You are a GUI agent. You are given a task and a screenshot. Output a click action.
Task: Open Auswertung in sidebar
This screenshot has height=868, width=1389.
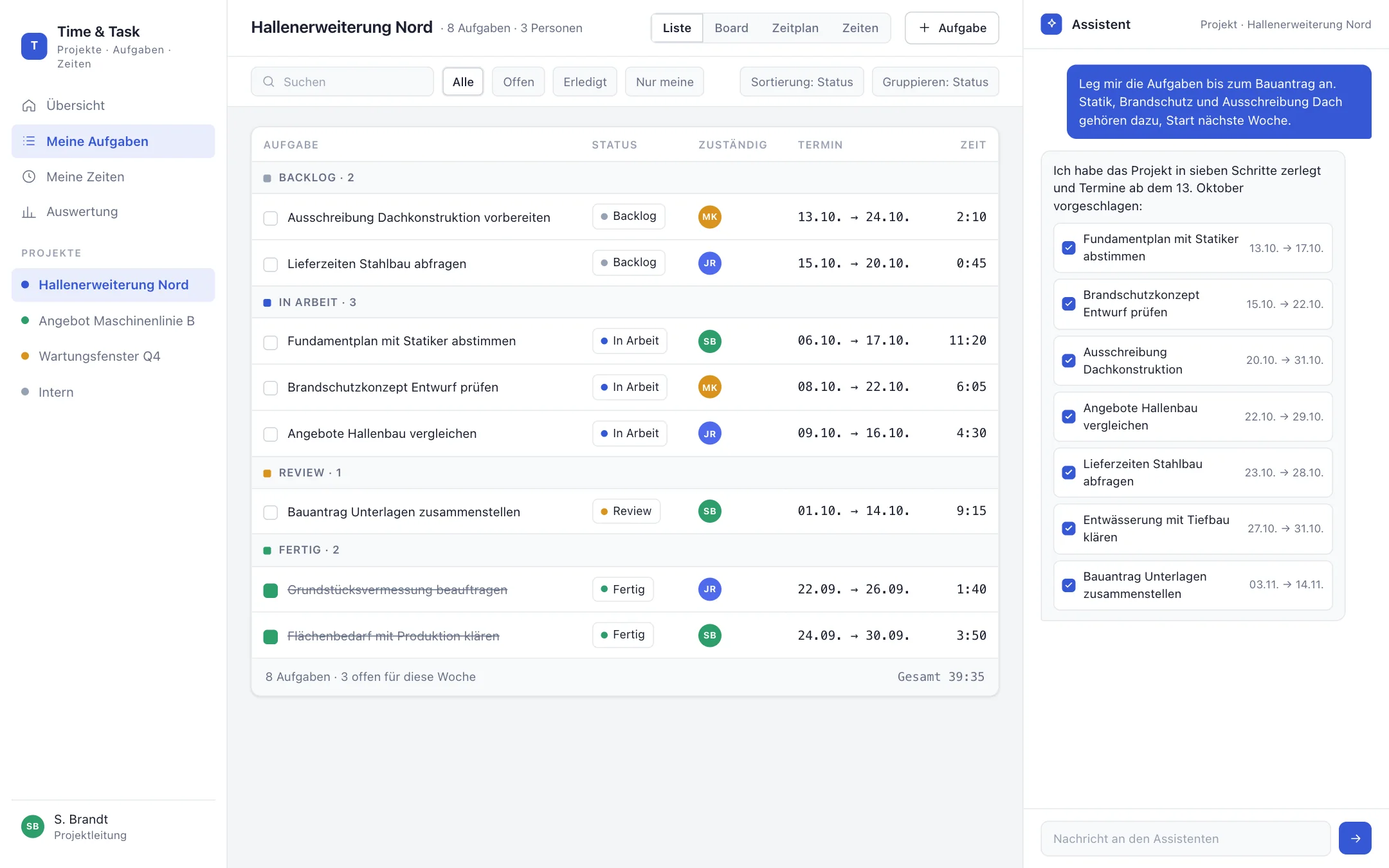(113, 212)
